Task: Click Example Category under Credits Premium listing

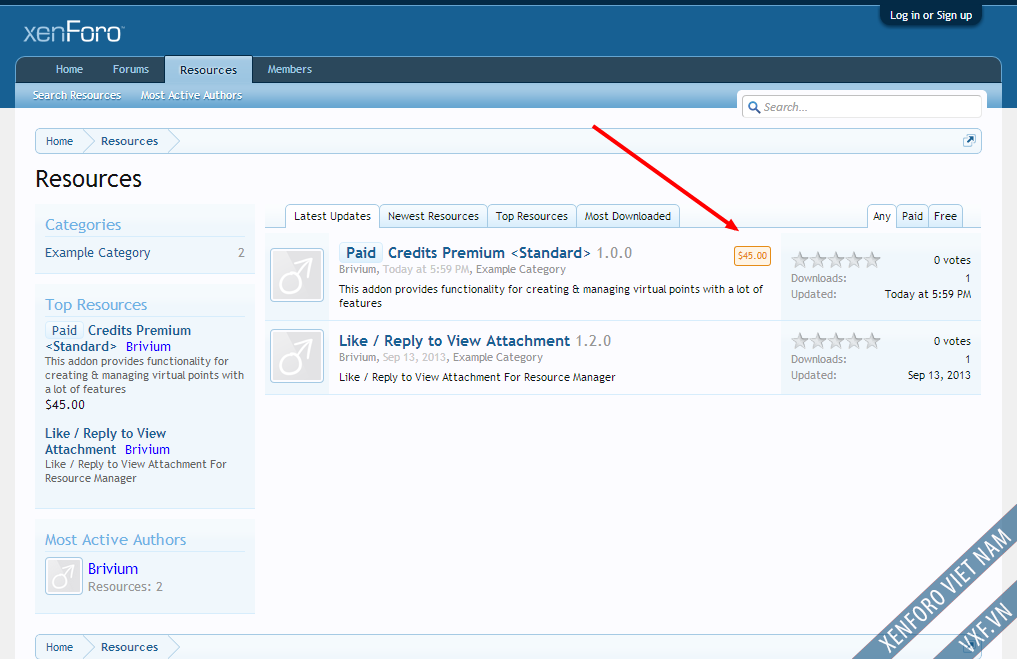Action: [x=521, y=269]
